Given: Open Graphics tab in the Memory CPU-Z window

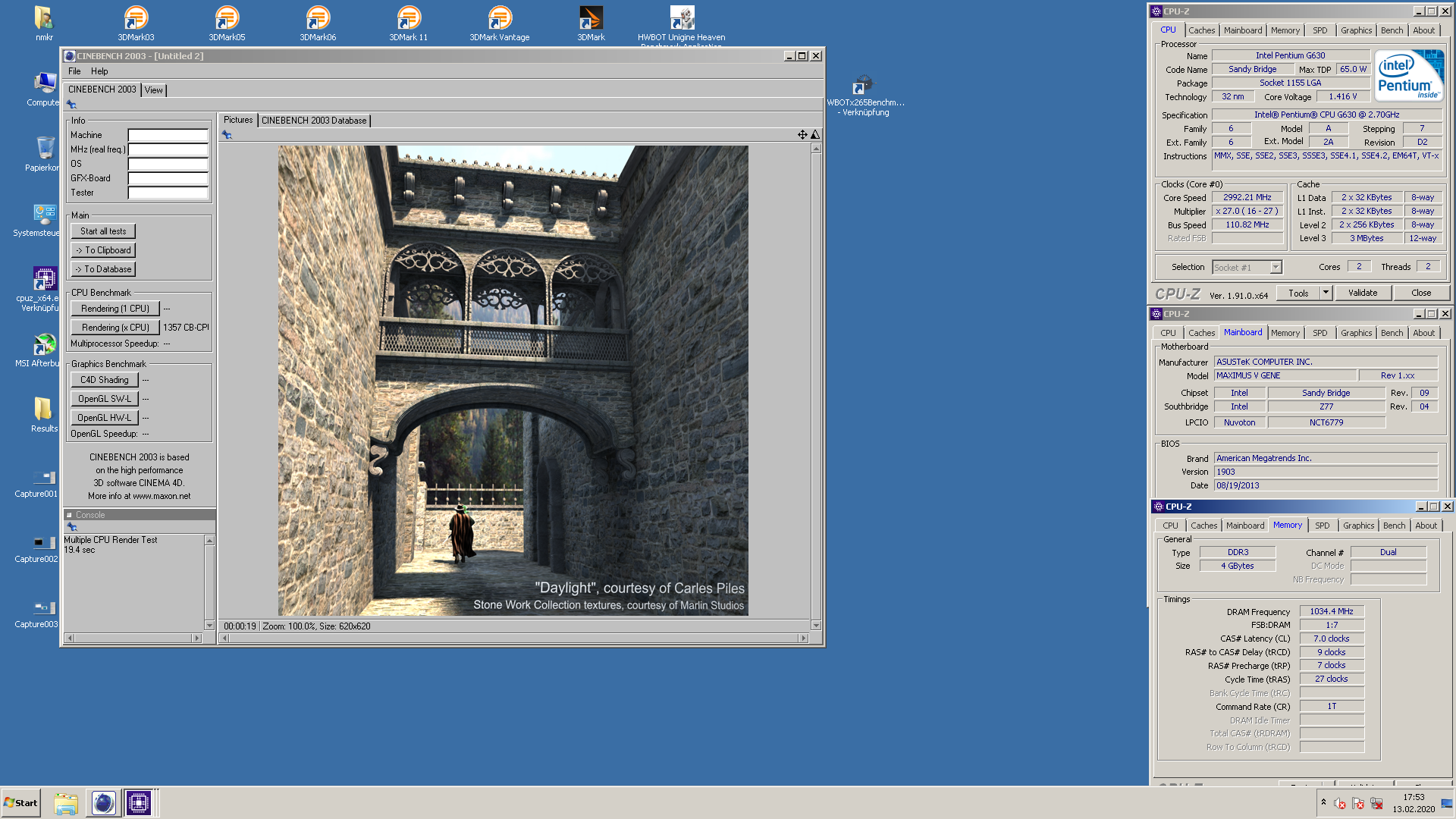Looking at the screenshot, I should coord(1358,526).
